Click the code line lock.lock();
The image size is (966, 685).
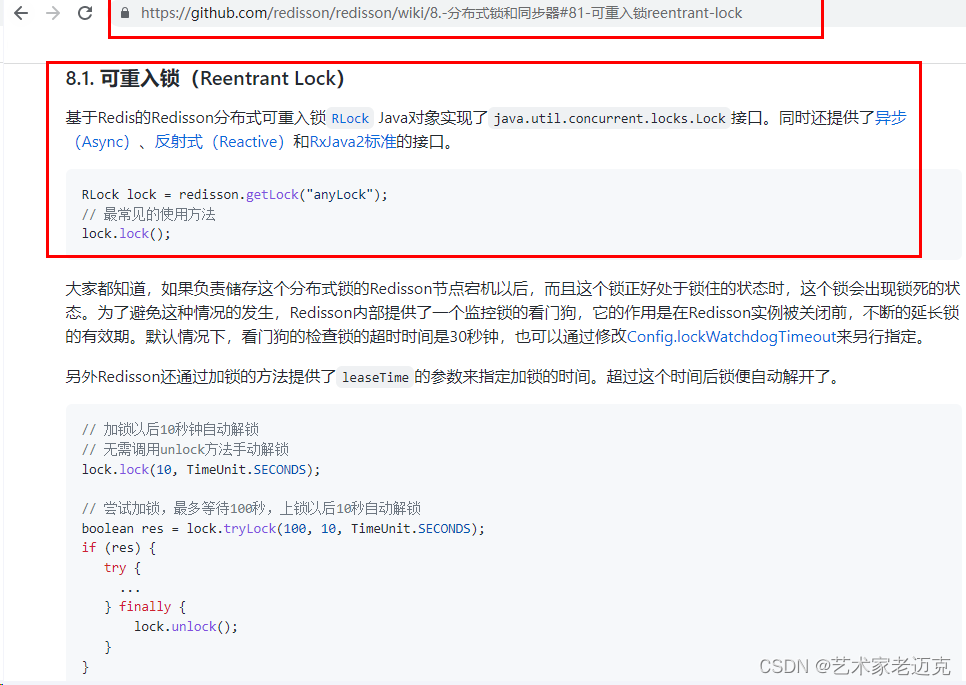pyautogui.click(x=126, y=234)
